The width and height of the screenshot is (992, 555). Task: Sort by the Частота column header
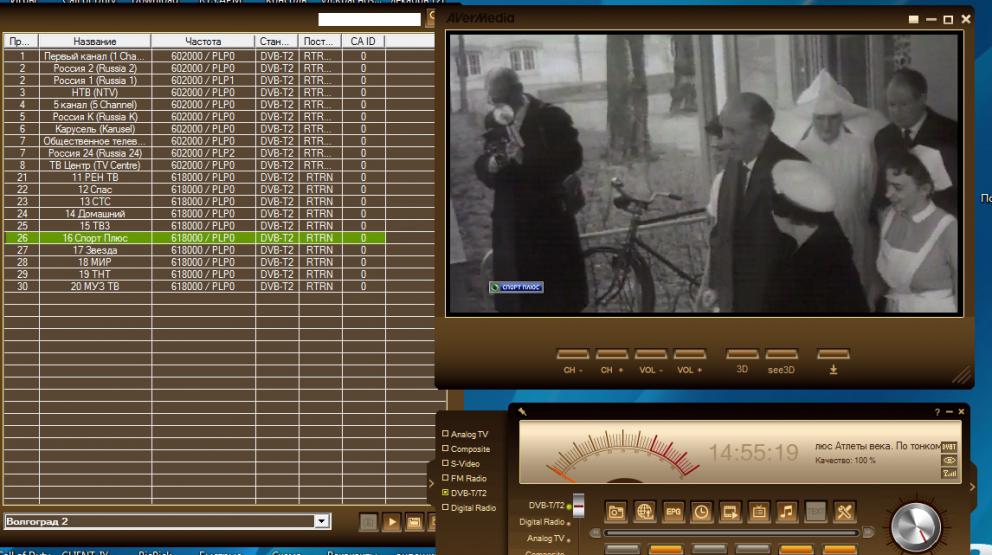(x=204, y=41)
